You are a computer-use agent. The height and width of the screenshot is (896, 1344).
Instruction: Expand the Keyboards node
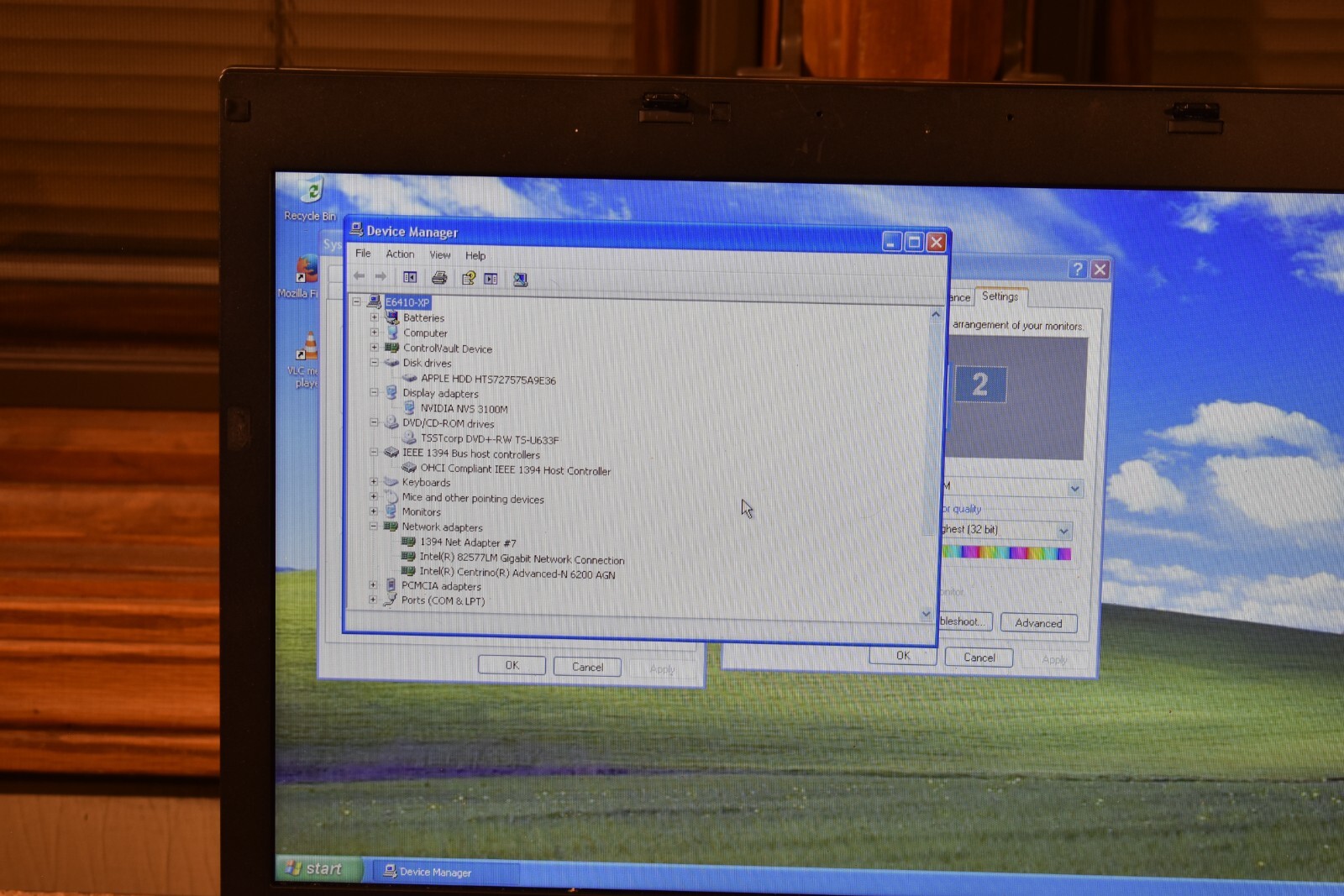click(374, 481)
